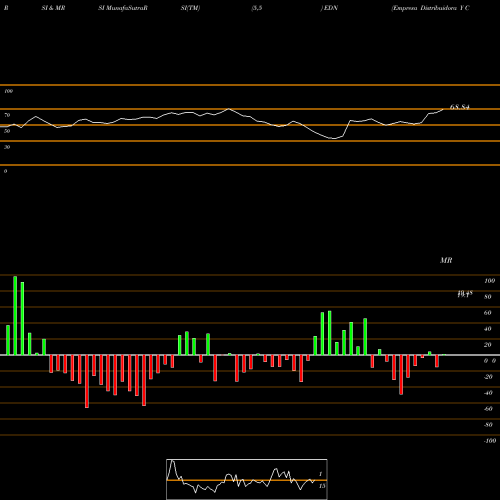Open the mini overview chart at the bottom
The height and width of the screenshot is (500, 500).
click(x=247, y=479)
